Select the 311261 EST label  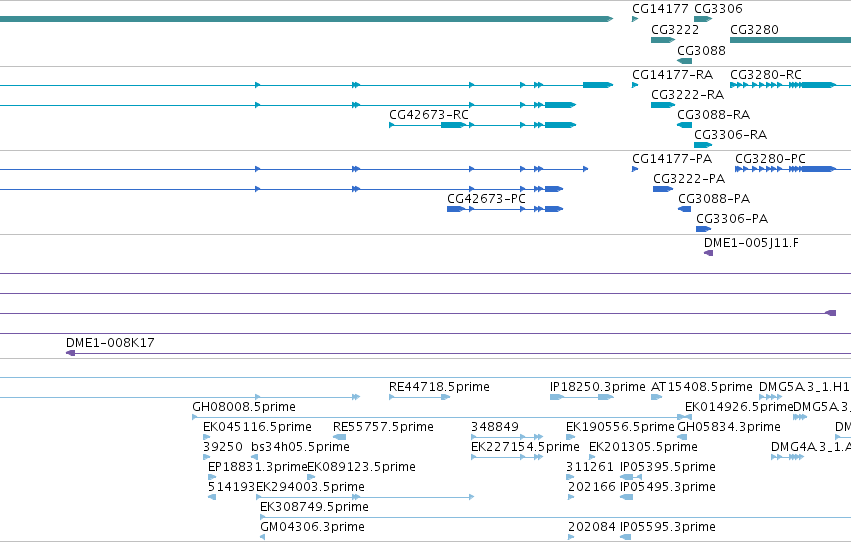pos(590,468)
